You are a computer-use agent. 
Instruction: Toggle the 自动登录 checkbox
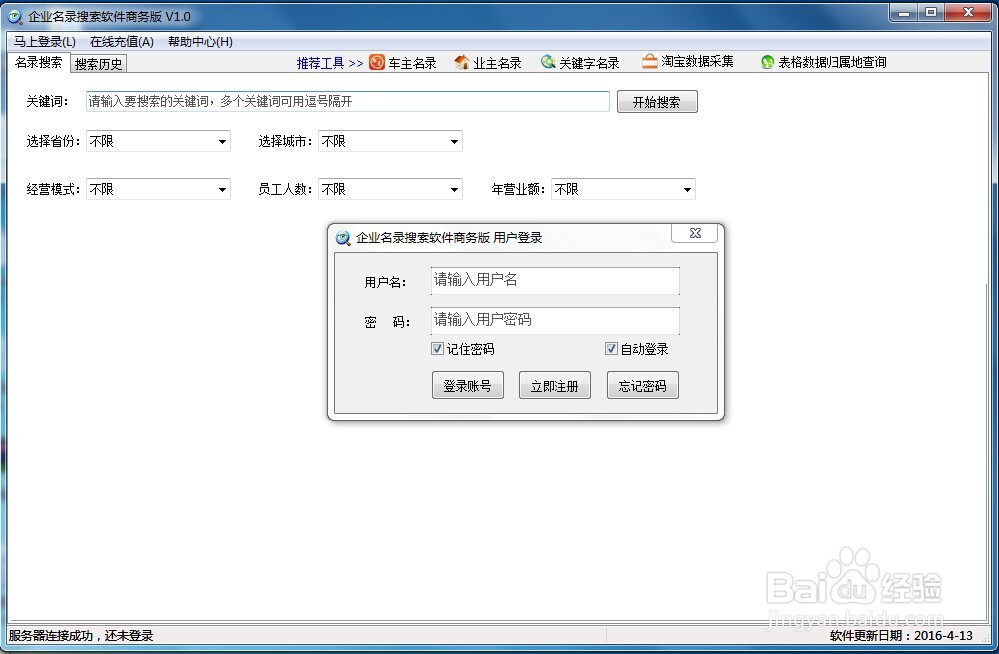coord(611,348)
